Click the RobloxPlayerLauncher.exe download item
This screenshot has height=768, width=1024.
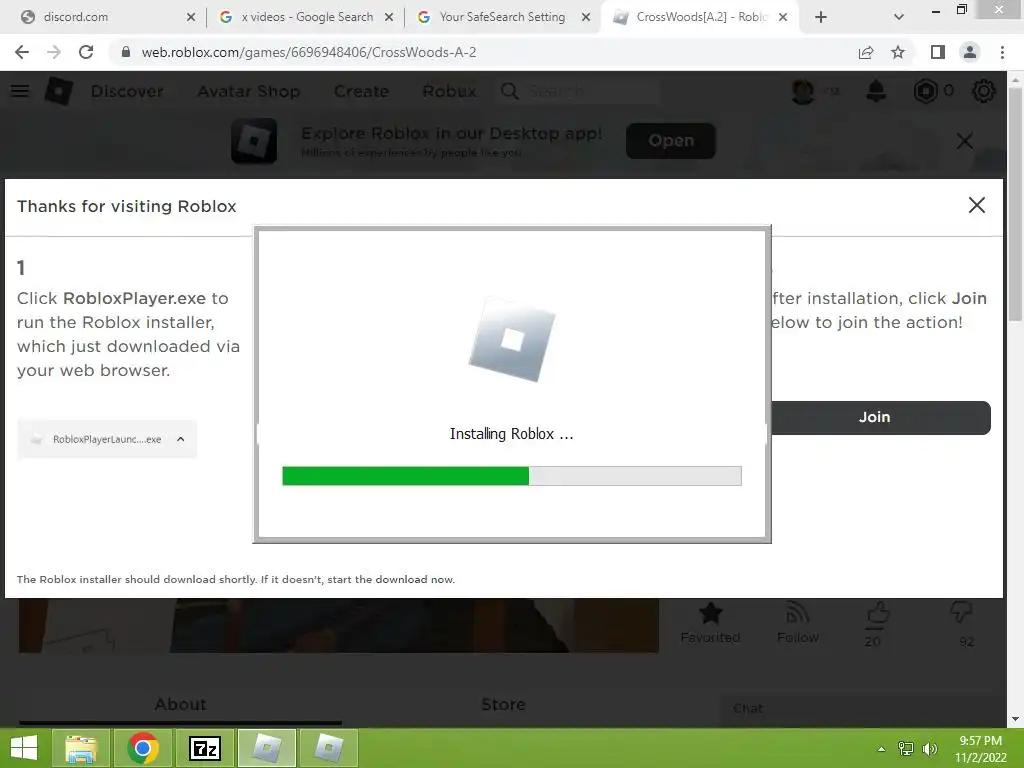[x=107, y=440]
